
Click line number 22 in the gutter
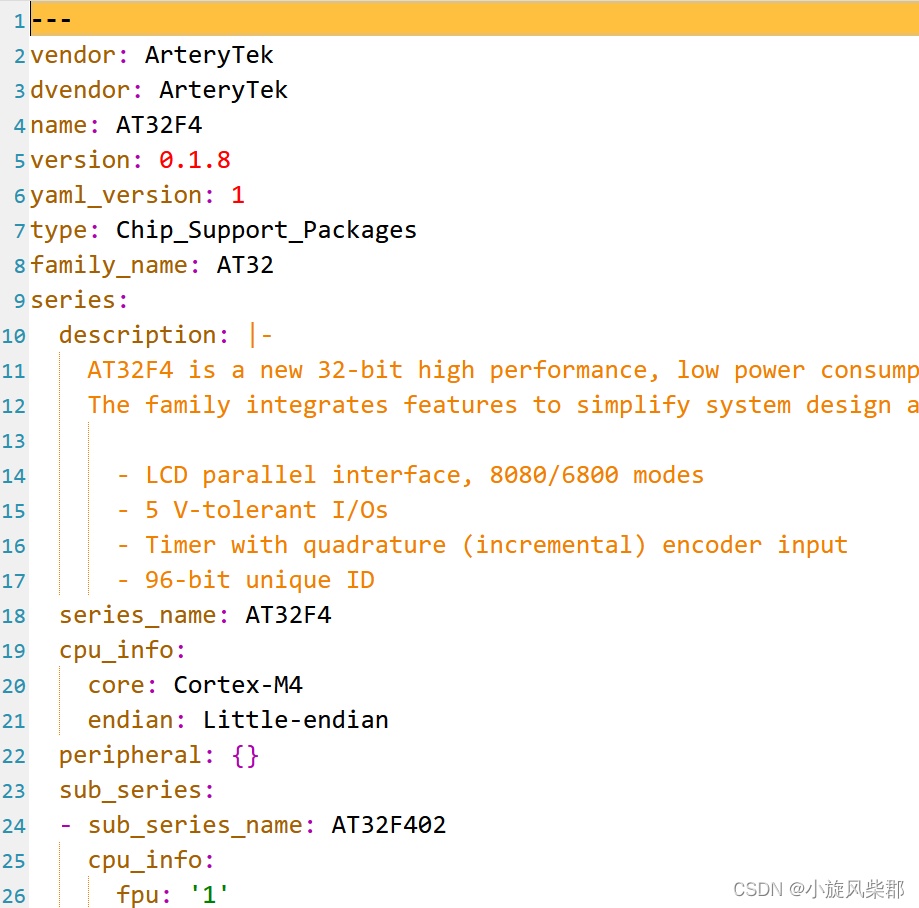(14, 756)
